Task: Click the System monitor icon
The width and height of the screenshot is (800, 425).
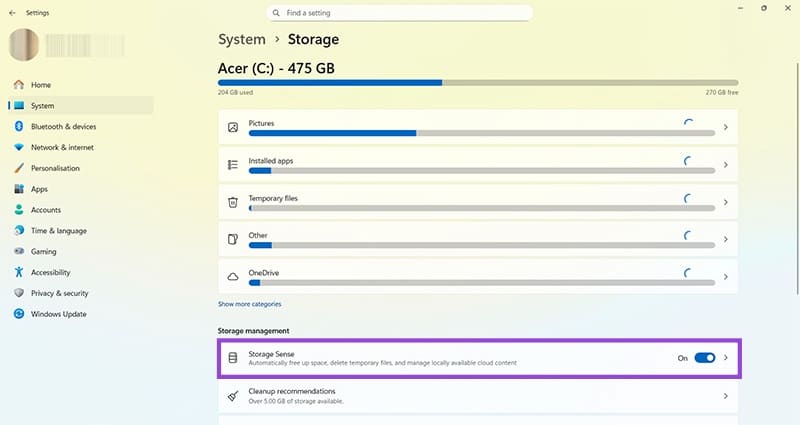Action: tap(19, 106)
